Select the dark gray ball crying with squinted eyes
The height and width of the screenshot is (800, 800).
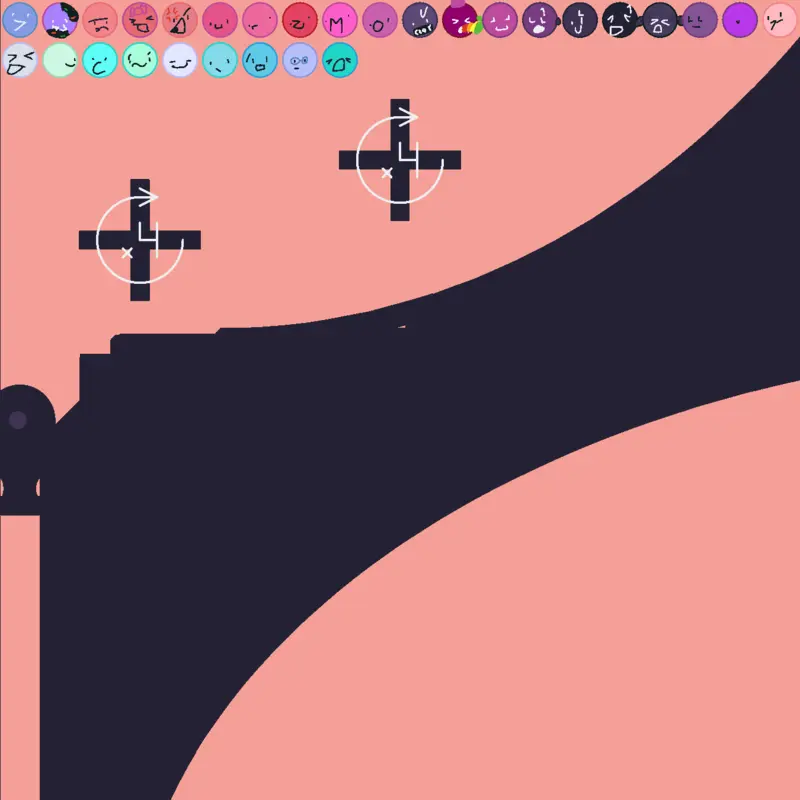(x=660, y=20)
